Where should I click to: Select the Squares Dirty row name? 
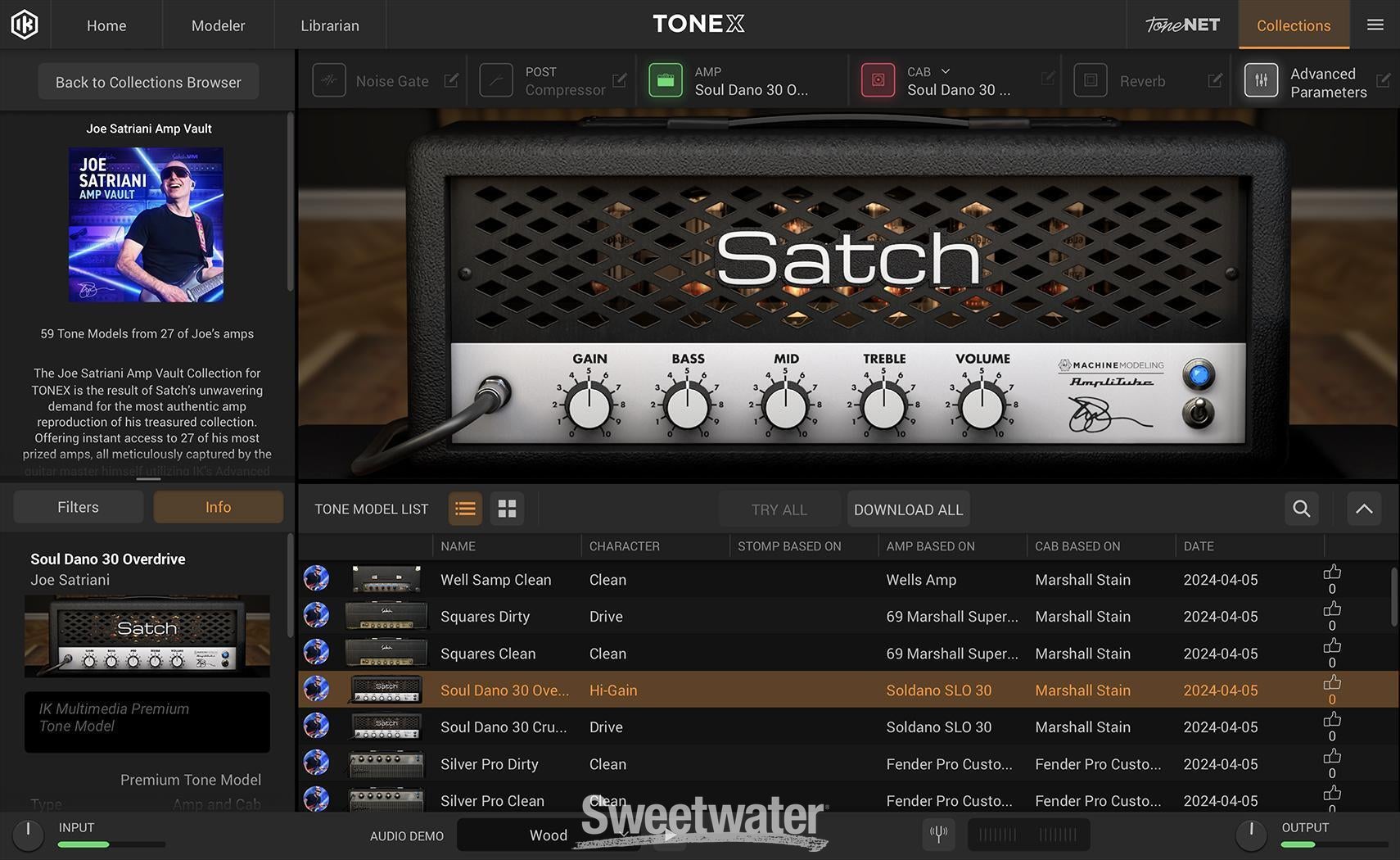click(x=485, y=617)
